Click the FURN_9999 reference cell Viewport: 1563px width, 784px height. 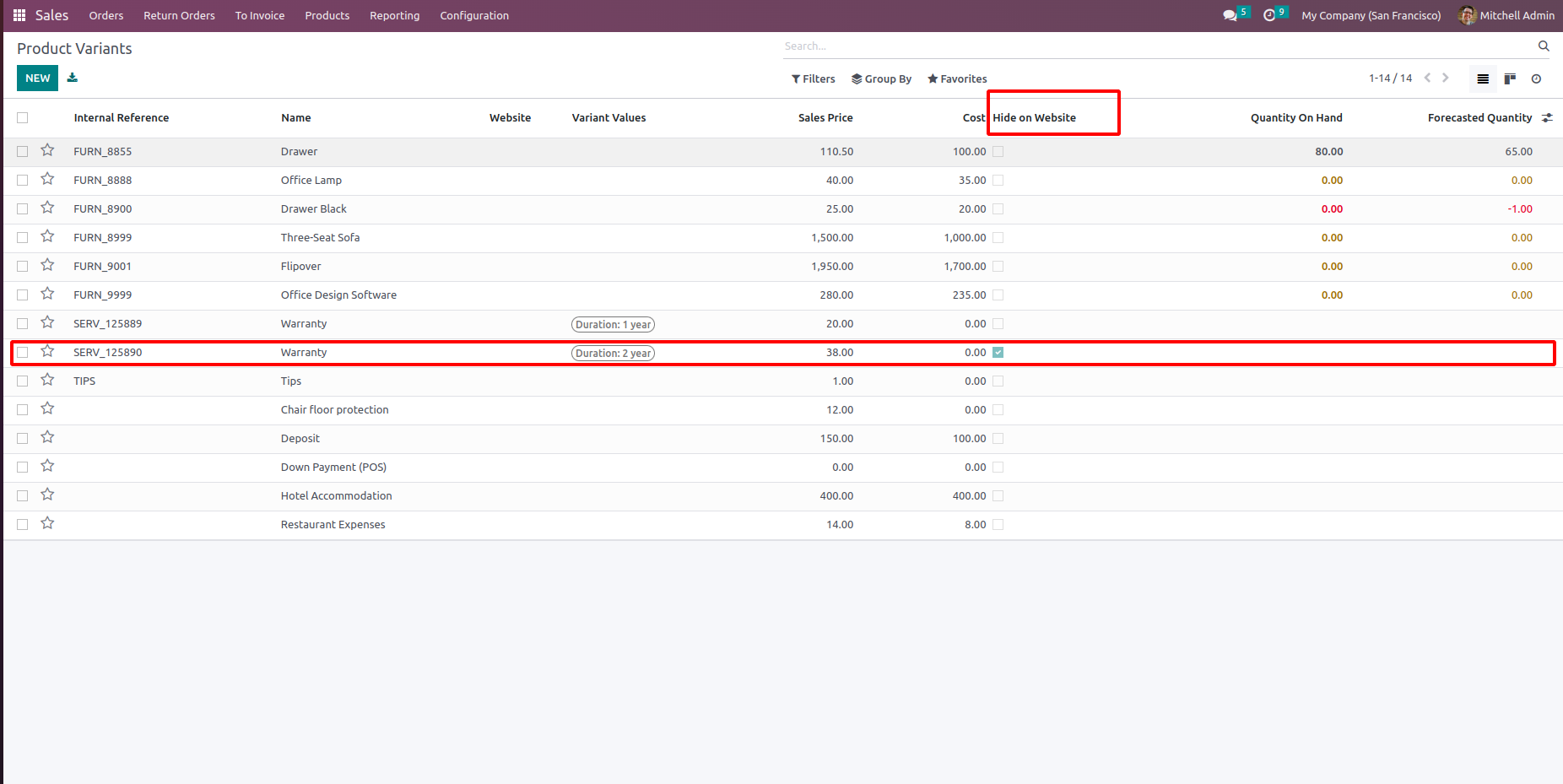(x=103, y=295)
